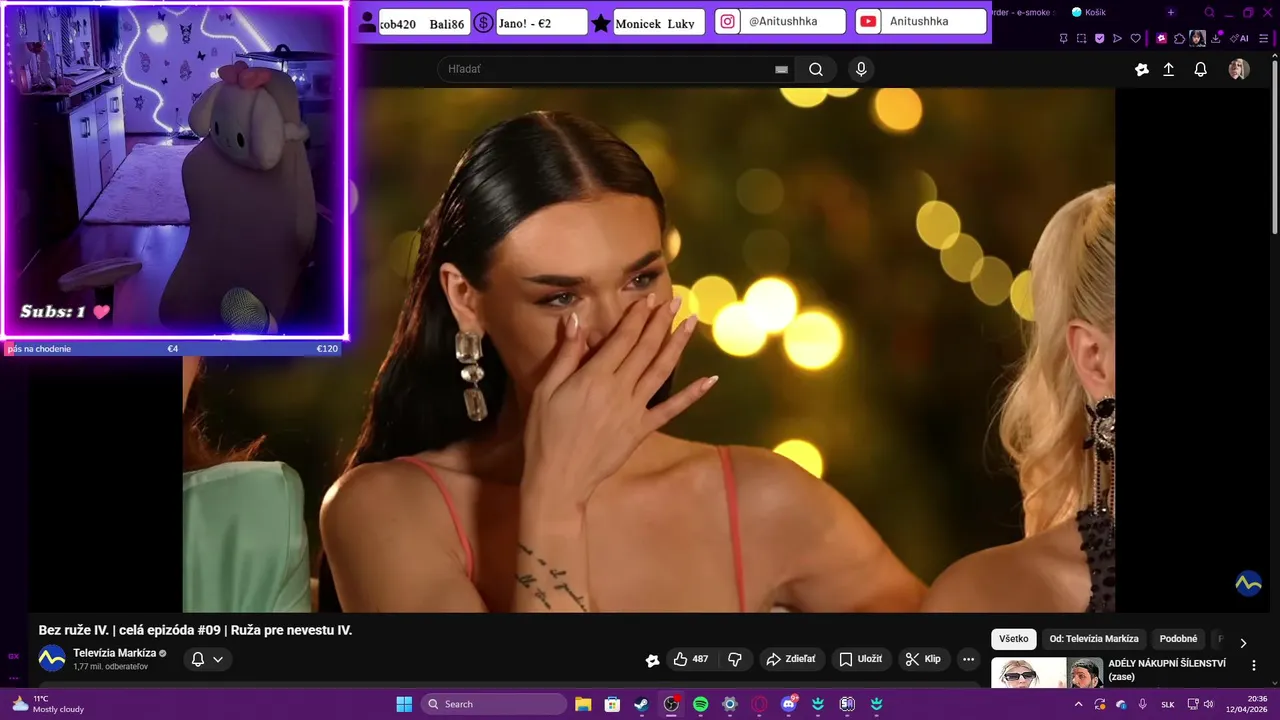The width and height of the screenshot is (1280, 720).
Task: Open three-dot menu for ADÉLY NÁKUPNÍ ŠÍLENSTVÍ video
Action: click(1254, 665)
